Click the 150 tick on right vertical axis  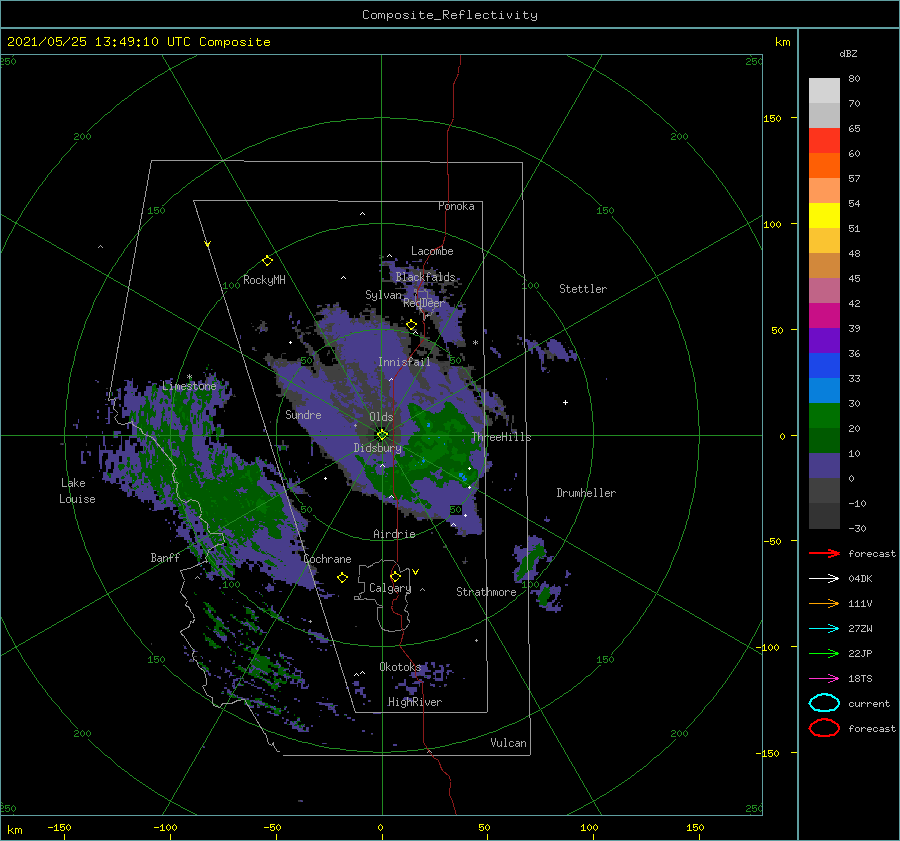pyautogui.click(x=772, y=118)
